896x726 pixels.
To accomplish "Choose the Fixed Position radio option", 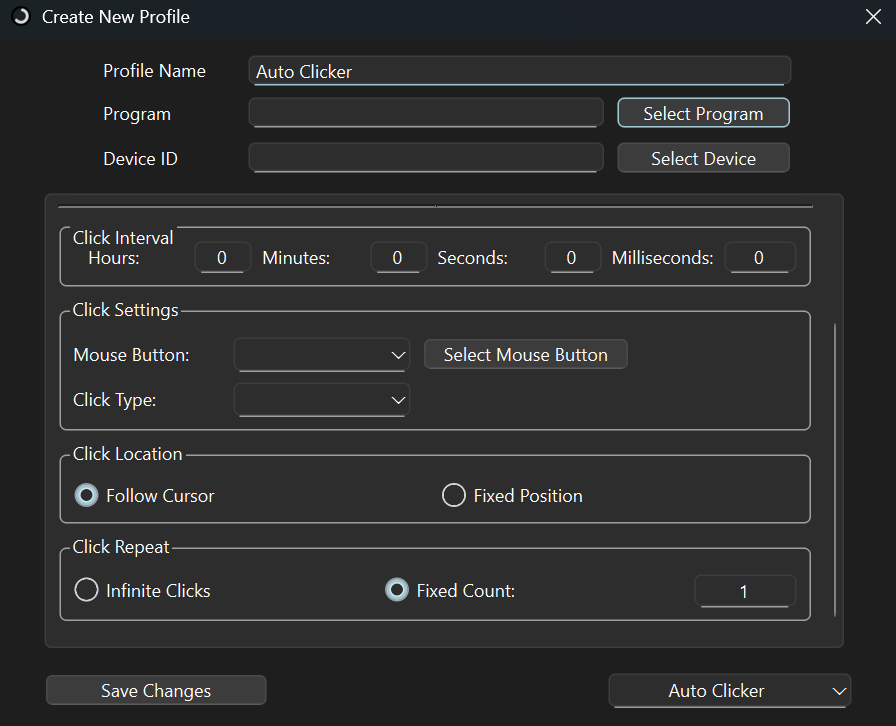I will tap(454, 496).
